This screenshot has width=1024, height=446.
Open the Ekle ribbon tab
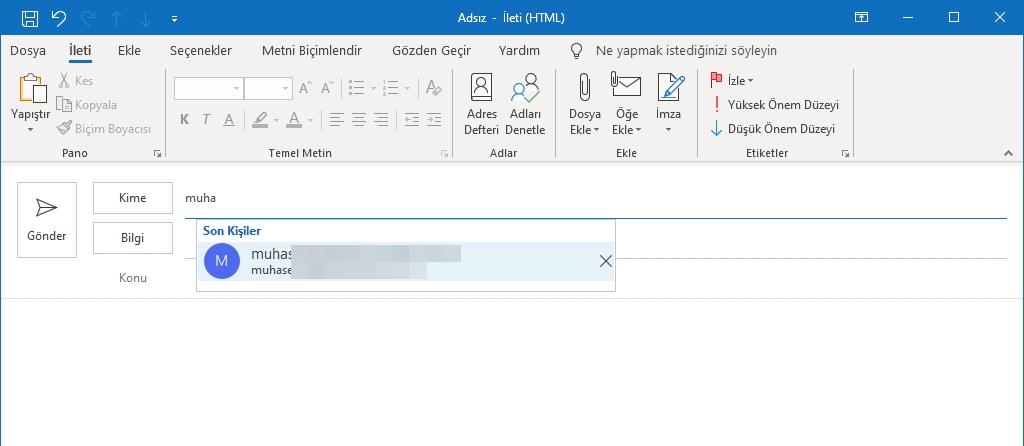(x=129, y=50)
